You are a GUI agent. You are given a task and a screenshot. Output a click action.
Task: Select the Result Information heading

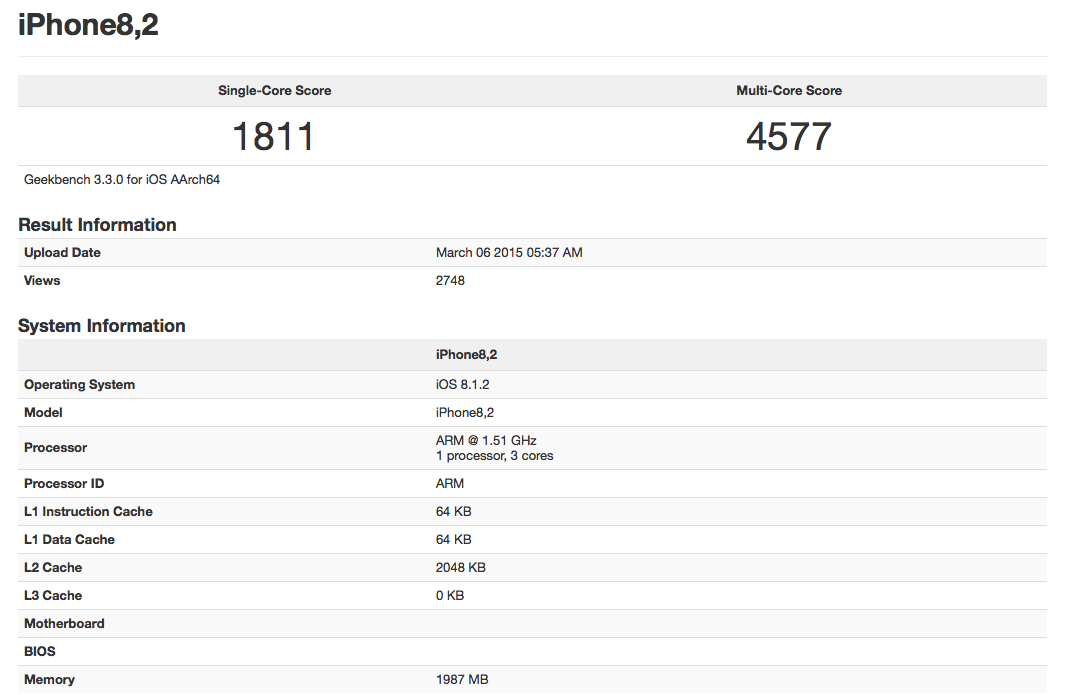click(x=97, y=225)
